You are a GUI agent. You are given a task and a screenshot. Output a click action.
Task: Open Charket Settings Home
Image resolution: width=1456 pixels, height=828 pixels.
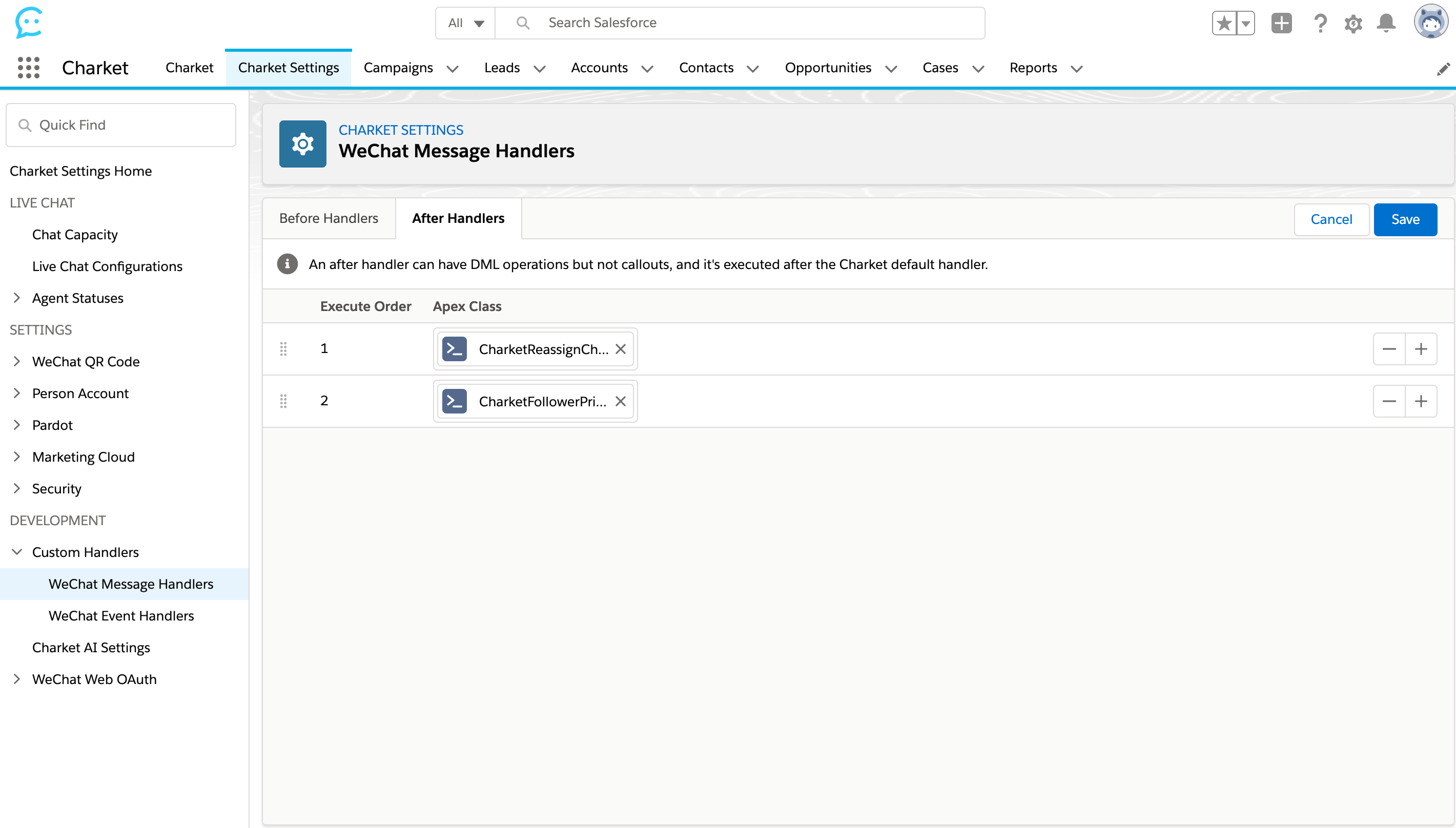click(x=81, y=171)
